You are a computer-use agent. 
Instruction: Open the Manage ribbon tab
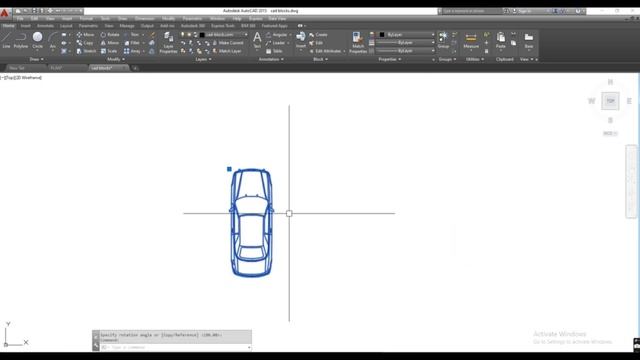(x=127, y=26)
